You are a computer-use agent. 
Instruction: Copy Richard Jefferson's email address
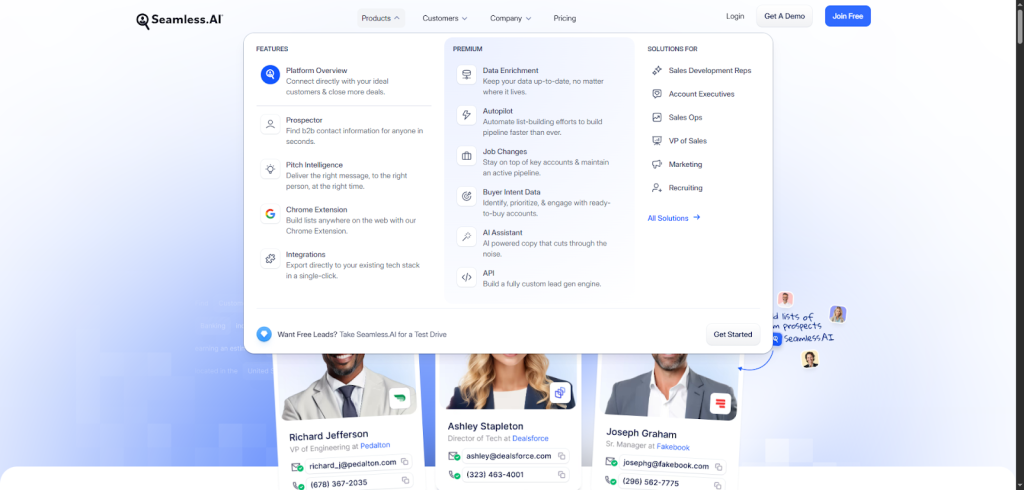click(405, 462)
